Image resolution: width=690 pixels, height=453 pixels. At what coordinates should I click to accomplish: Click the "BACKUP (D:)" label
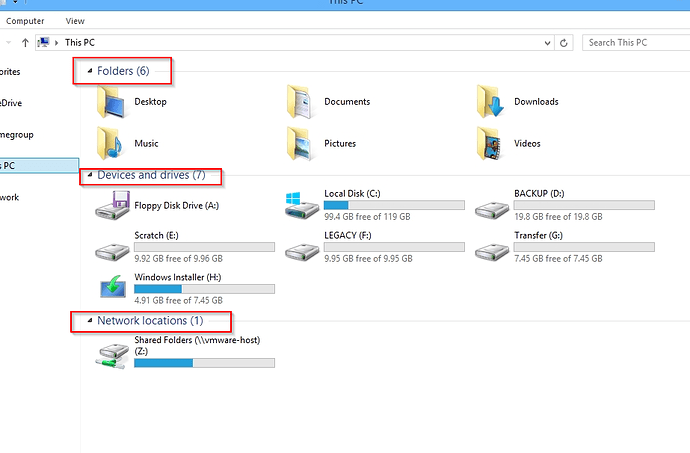pos(539,194)
